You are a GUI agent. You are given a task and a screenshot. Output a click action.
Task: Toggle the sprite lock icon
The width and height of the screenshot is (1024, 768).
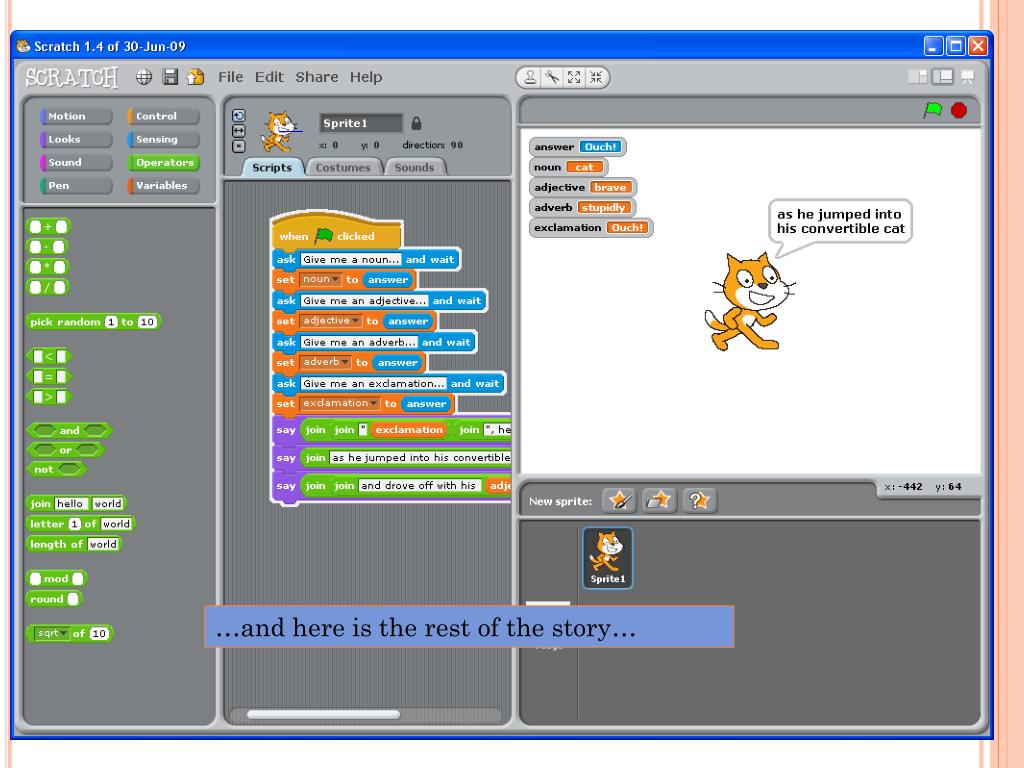[x=416, y=123]
